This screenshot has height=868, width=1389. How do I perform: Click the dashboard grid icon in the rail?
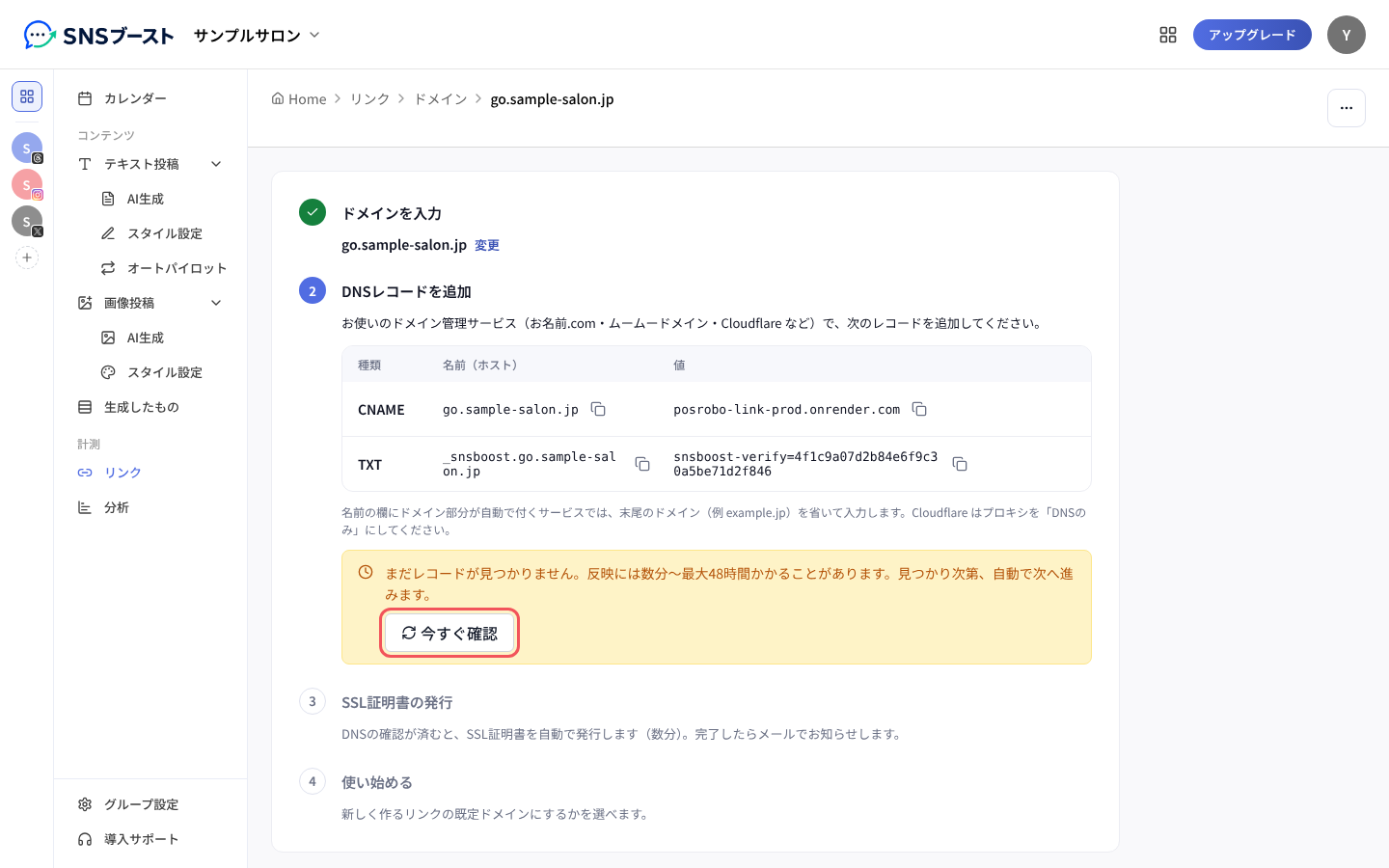(27, 96)
